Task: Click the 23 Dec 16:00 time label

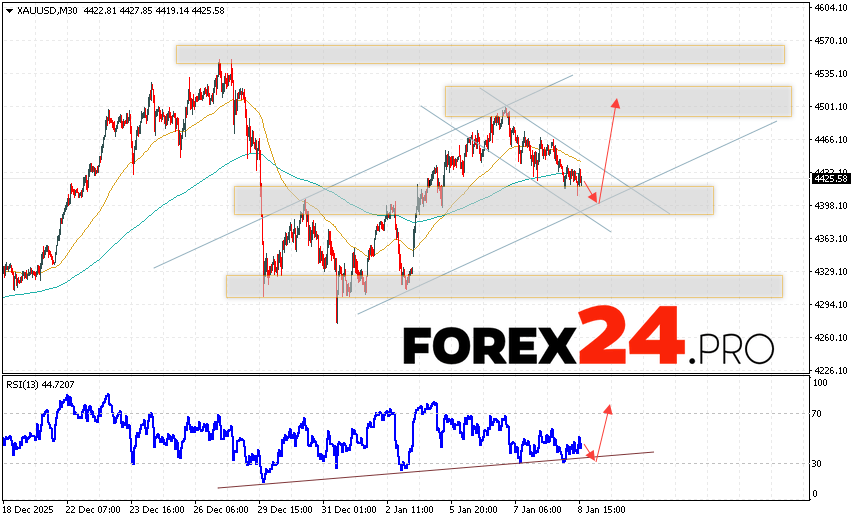Action: tap(157, 510)
